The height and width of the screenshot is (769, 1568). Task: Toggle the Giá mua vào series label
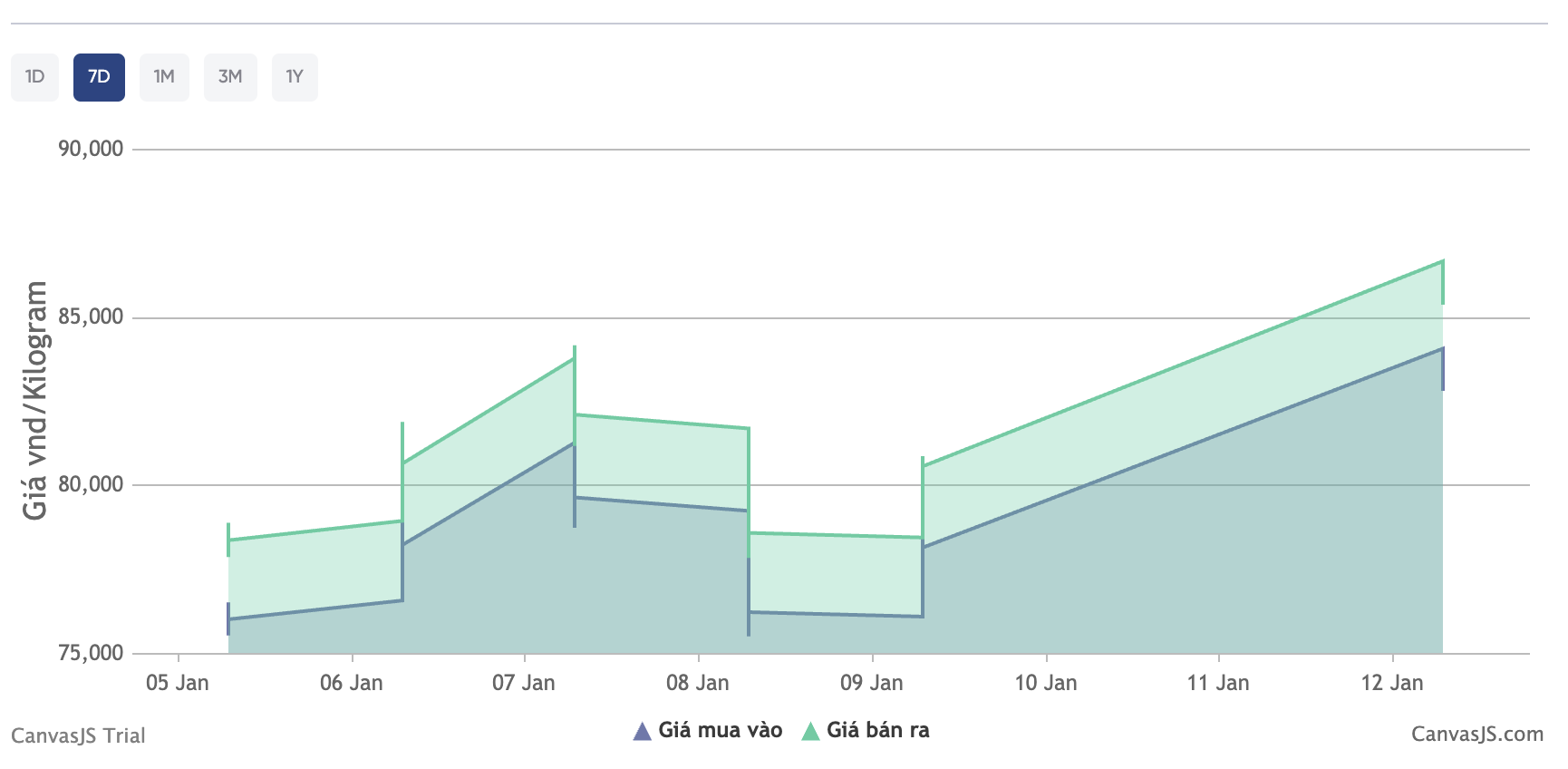click(720, 730)
